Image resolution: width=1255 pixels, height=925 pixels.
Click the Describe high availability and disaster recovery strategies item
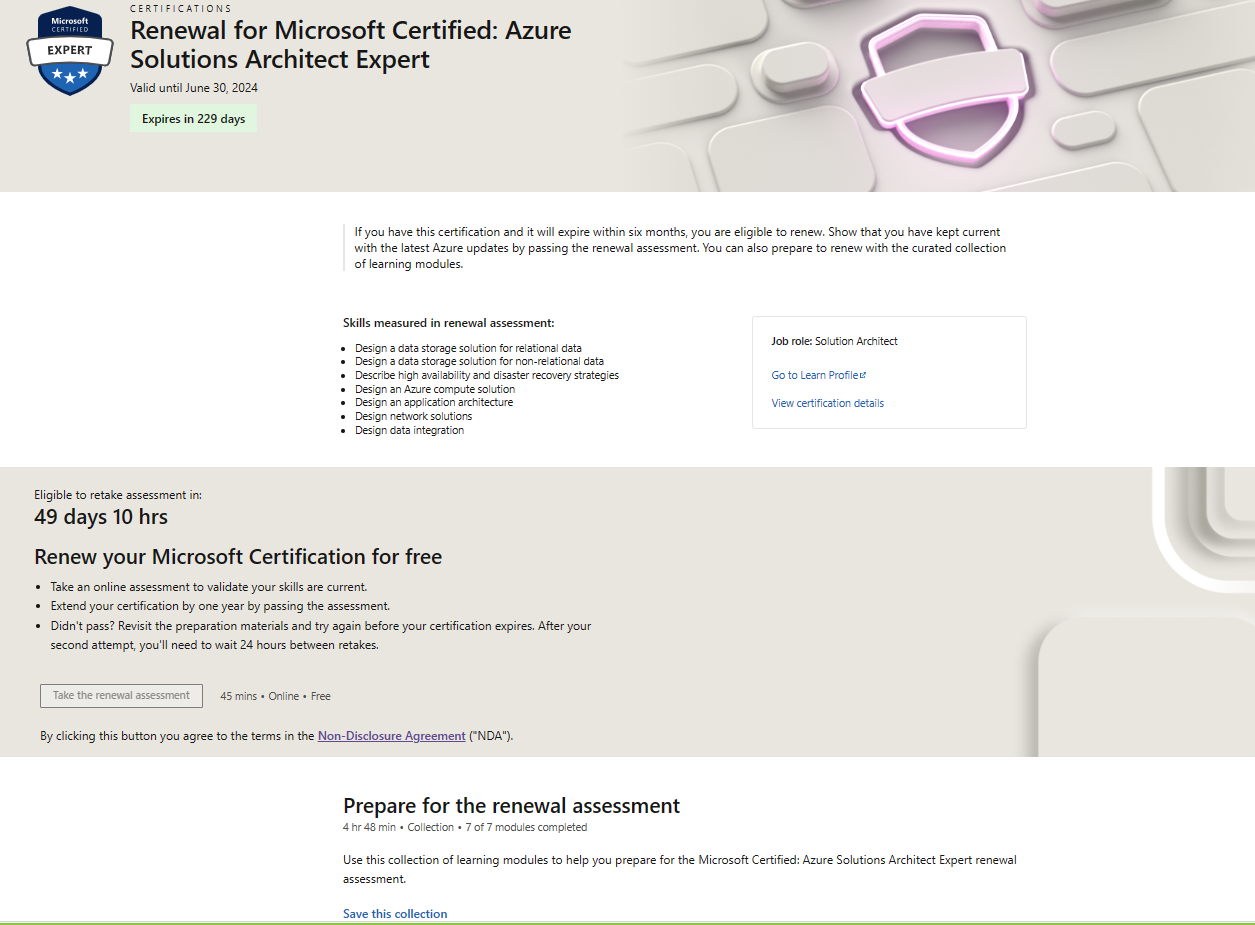[487, 375]
